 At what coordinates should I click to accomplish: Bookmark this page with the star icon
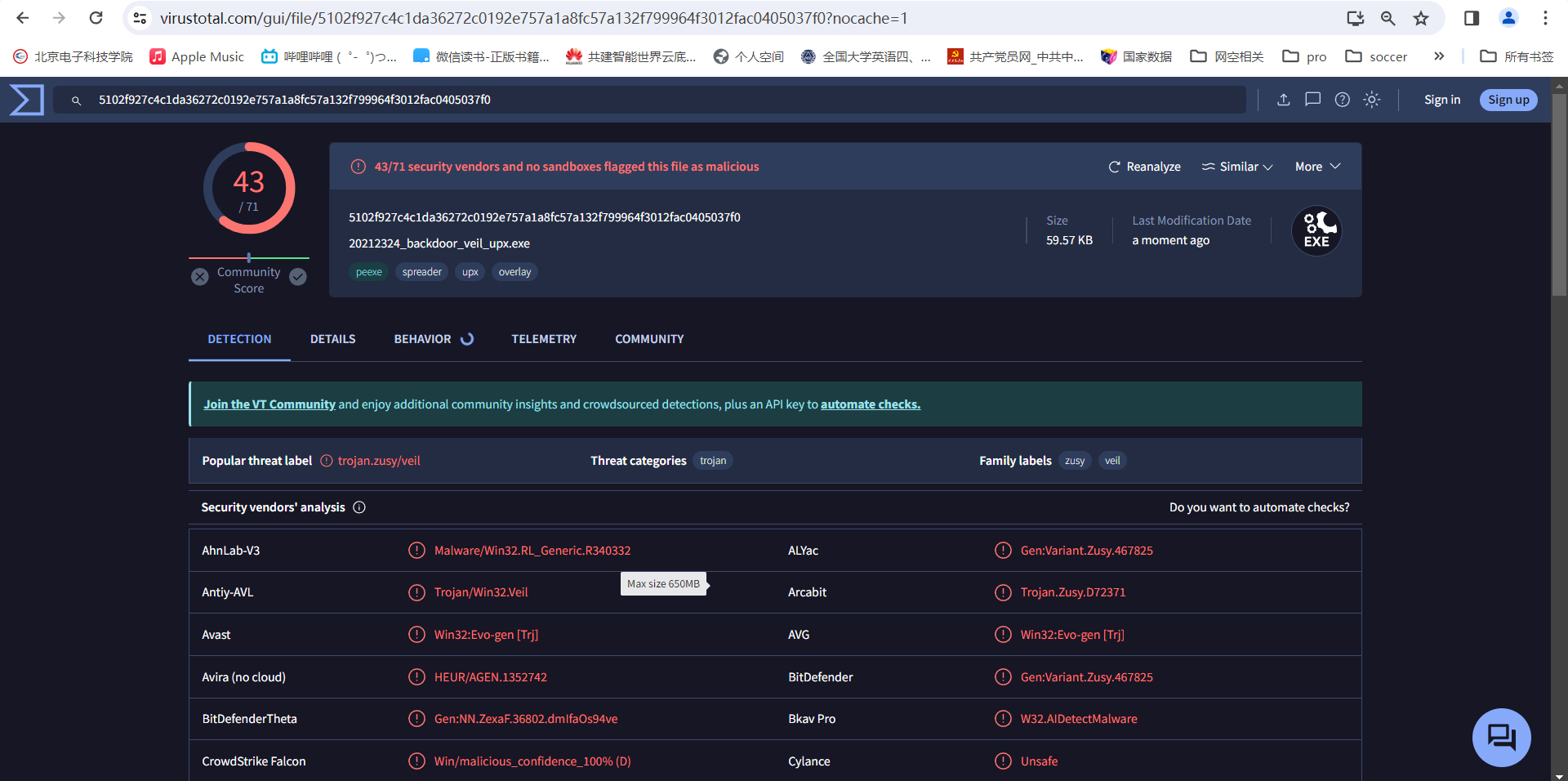point(1421,18)
